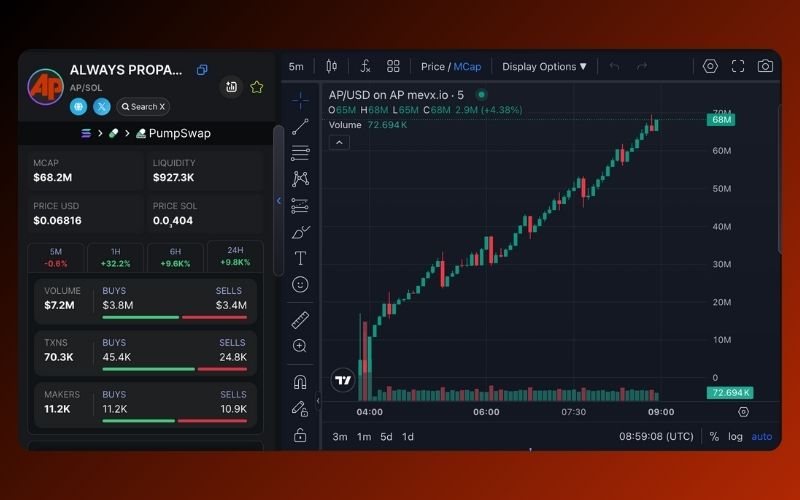The height and width of the screenshot is (500, 800).
Task: Select the 1H timeframe stat tab
Action: click(x=115, y=257)
